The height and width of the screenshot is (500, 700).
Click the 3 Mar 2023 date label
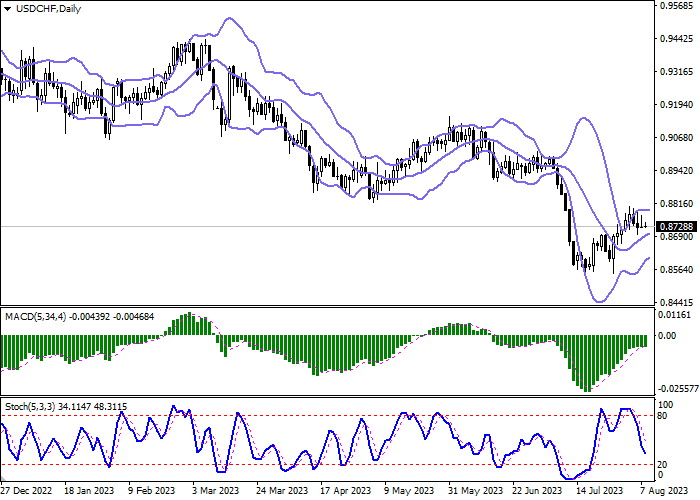(x=215, y=492)
